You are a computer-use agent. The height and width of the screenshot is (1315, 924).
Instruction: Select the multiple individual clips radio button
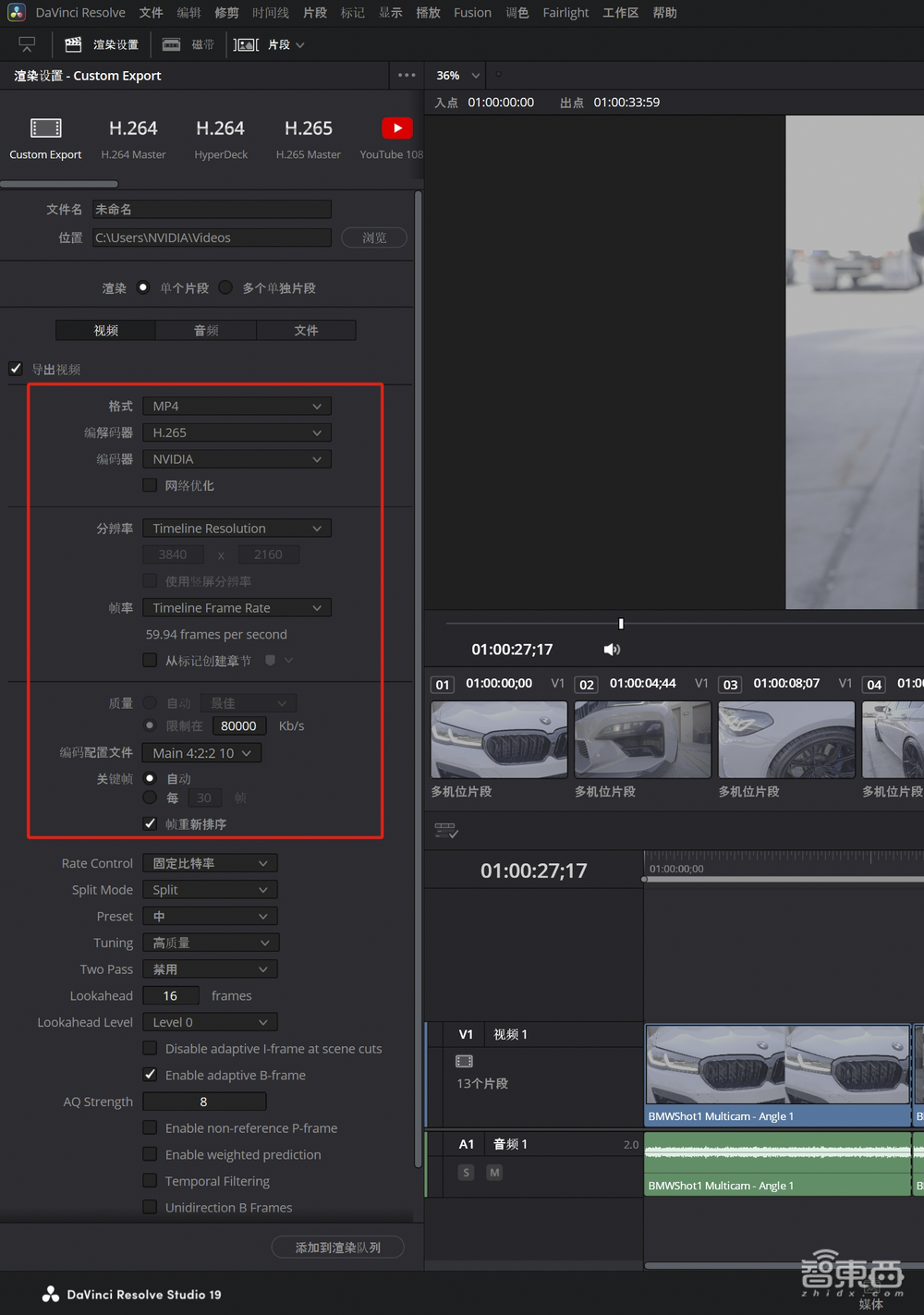point(225,287)
